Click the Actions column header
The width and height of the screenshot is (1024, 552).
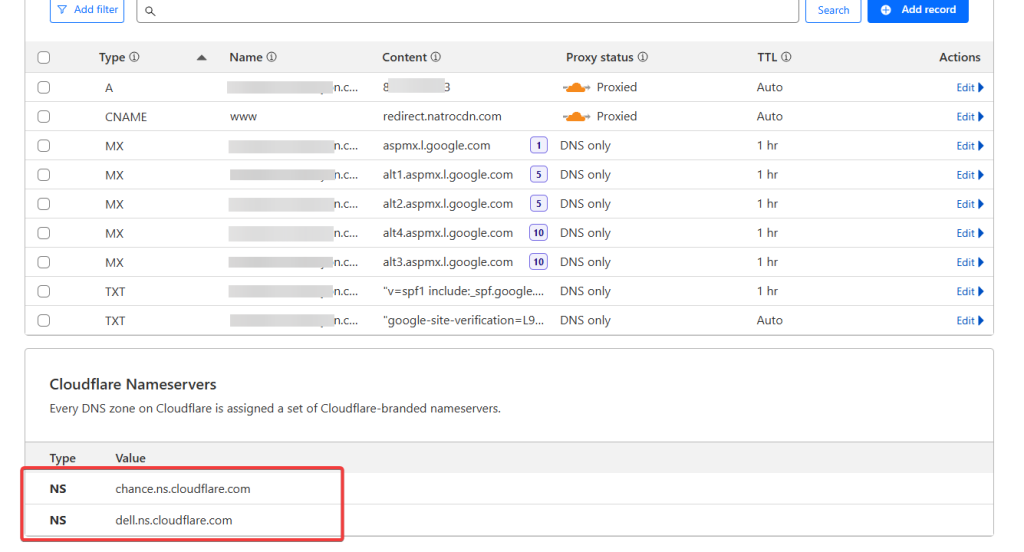click(x=959, y=57)
